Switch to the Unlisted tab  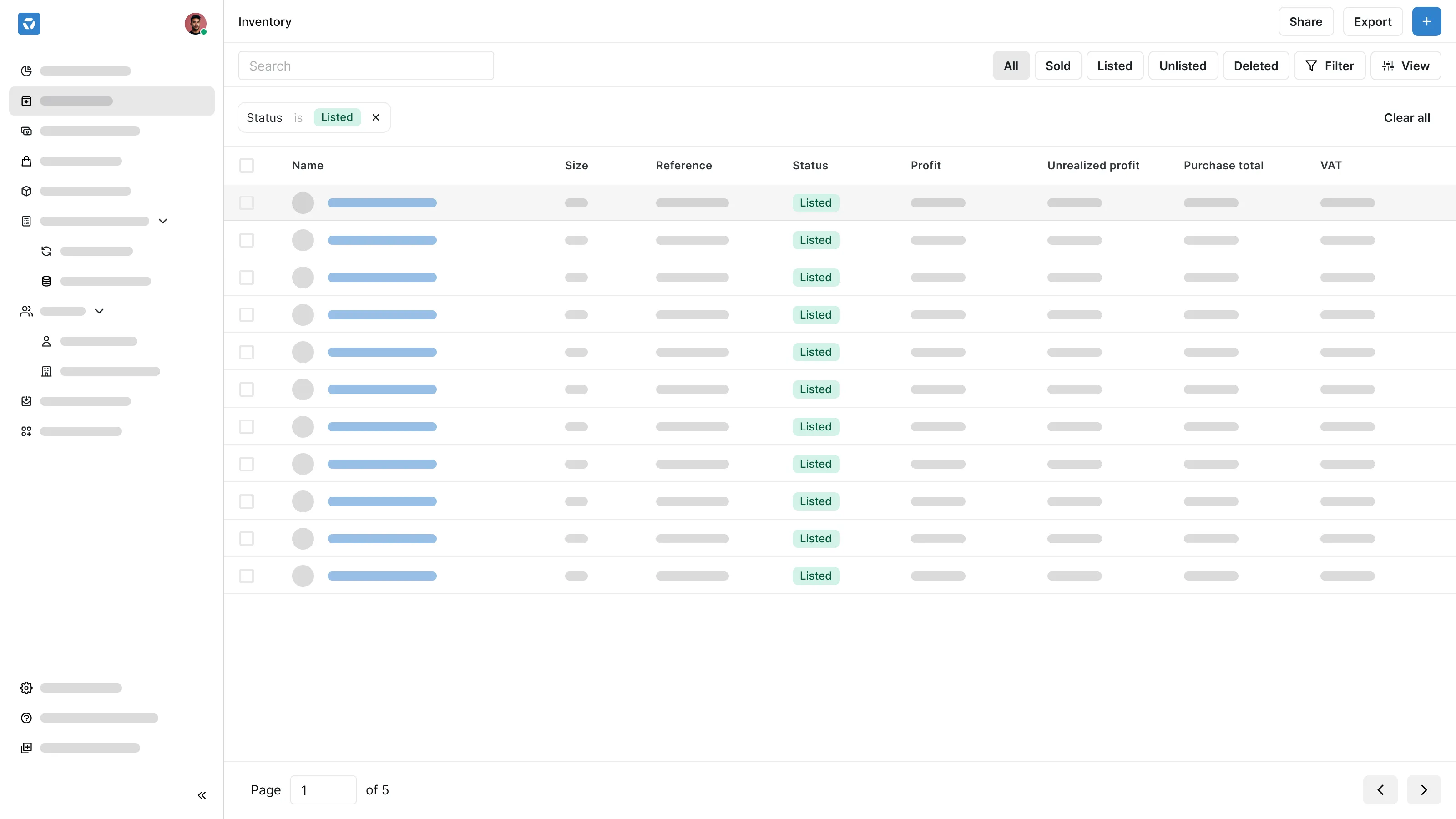(1183, 65)
